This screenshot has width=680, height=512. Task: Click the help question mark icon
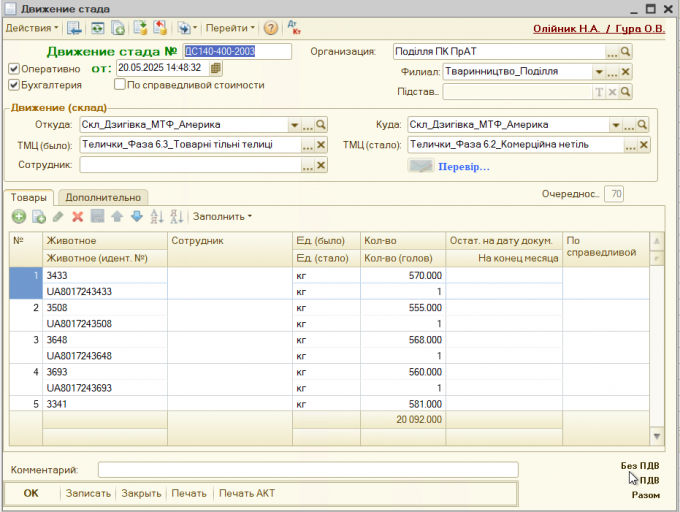click(271, 28)
